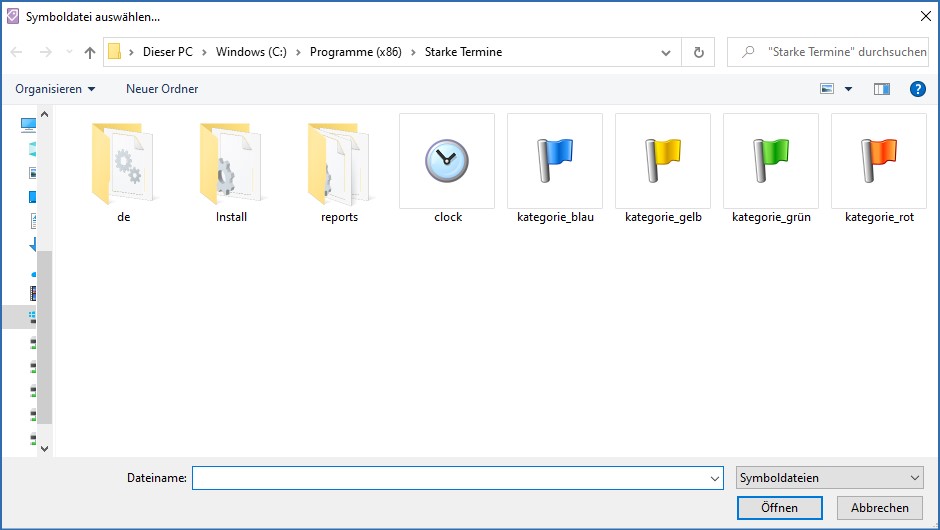Toggle the preview pane icon
The width and height of the screenshot is (940, 530).
[x=881, y=89]
